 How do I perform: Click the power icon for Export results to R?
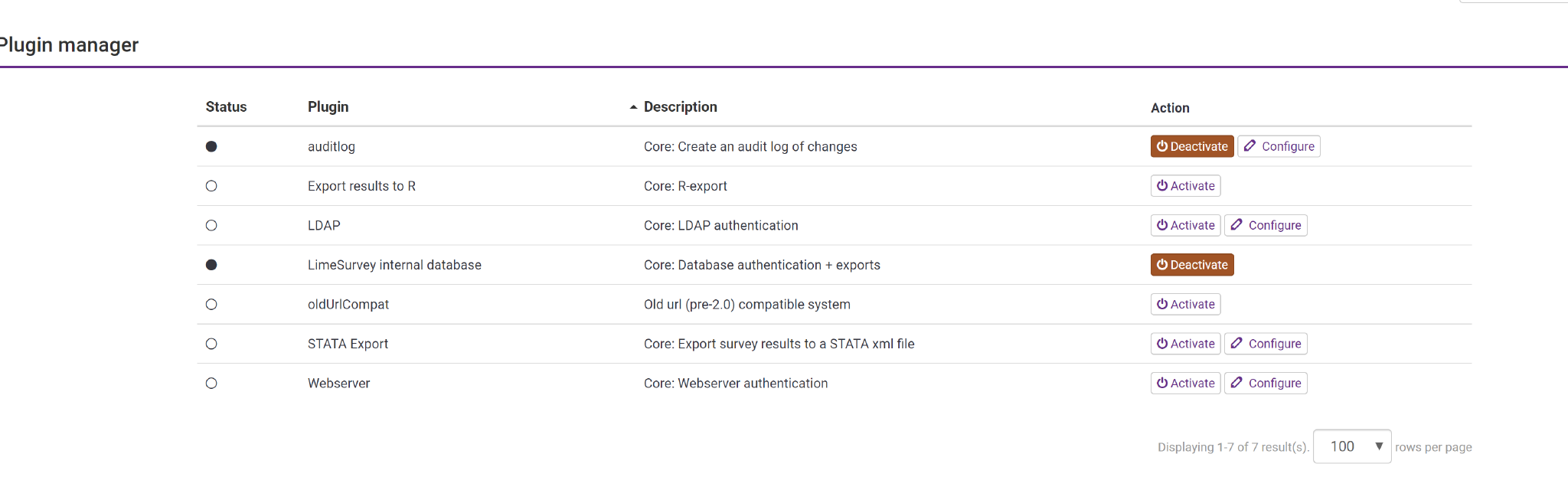[x=1162, y=185]
